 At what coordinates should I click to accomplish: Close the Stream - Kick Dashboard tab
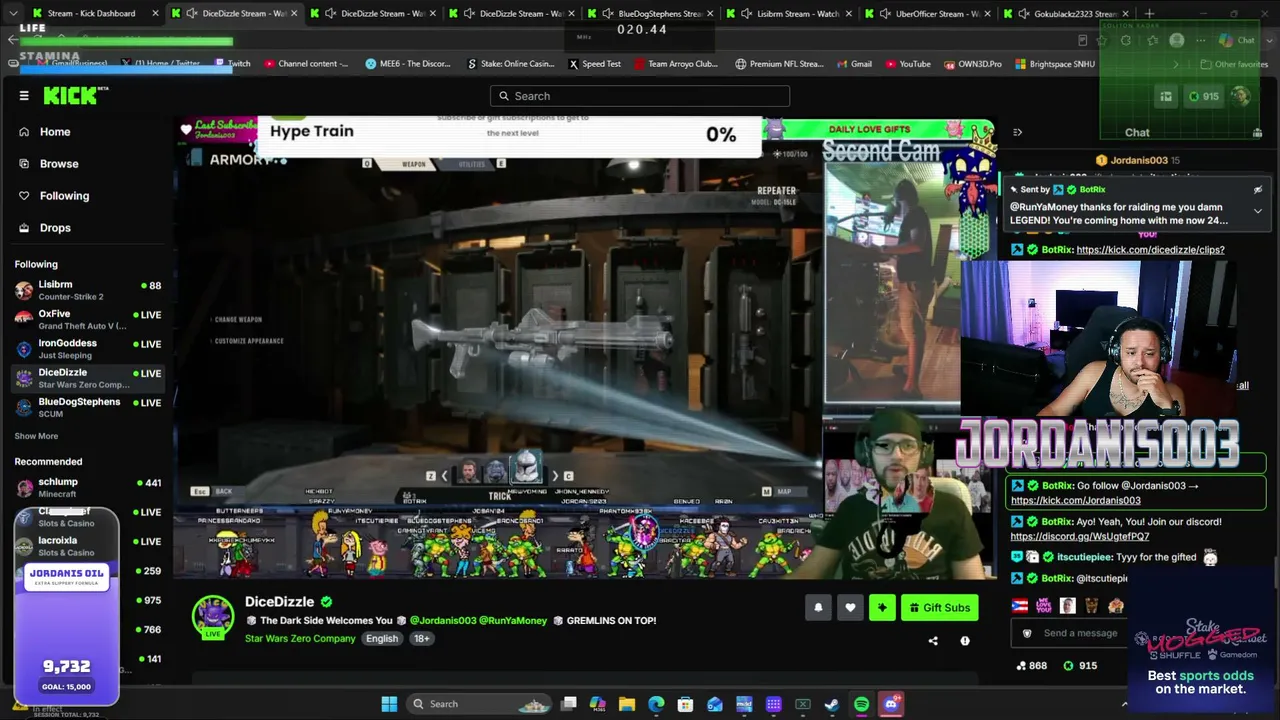(x=155, y=13)
